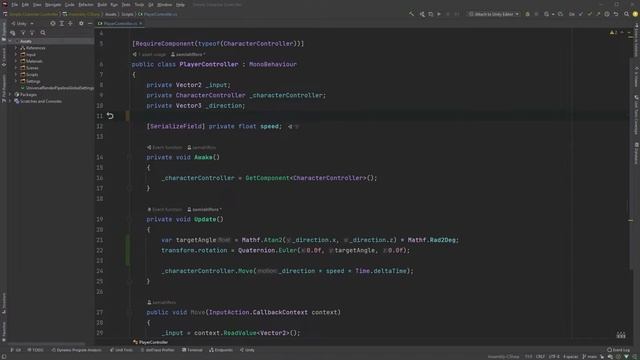
Task: Expand the Materials folder
Action: point(16,61)
